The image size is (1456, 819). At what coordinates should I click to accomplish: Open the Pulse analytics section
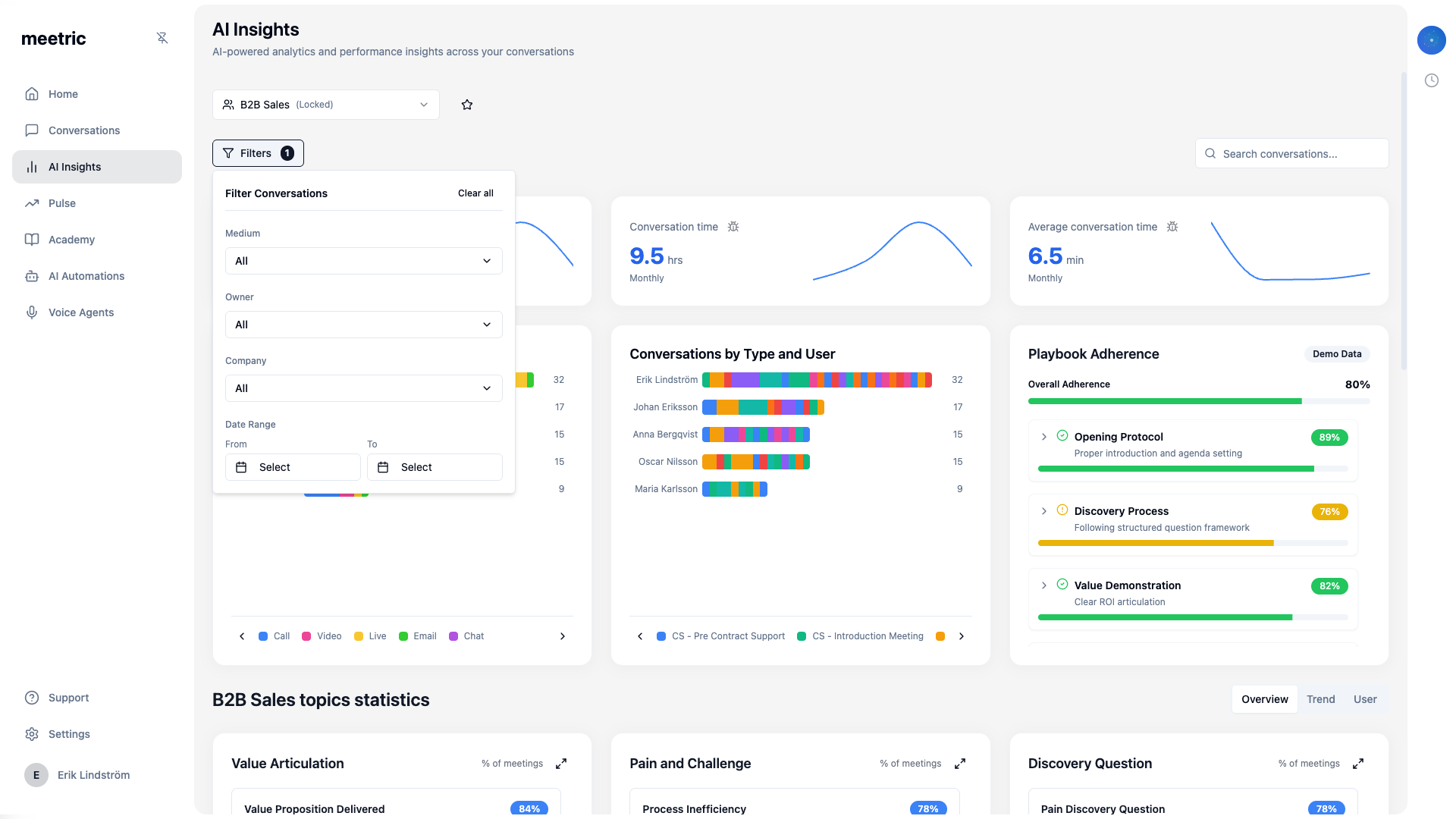click(x=62, y=203)
